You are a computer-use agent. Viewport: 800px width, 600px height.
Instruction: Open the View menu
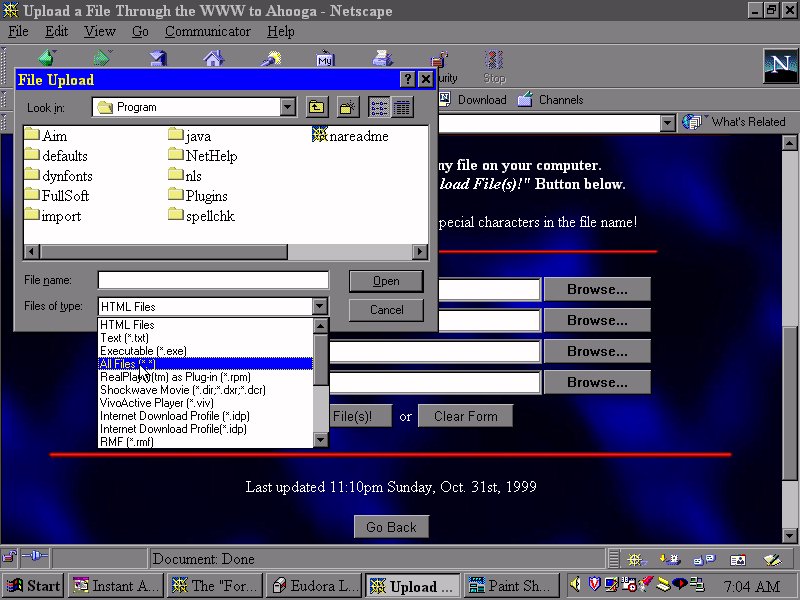100,31
